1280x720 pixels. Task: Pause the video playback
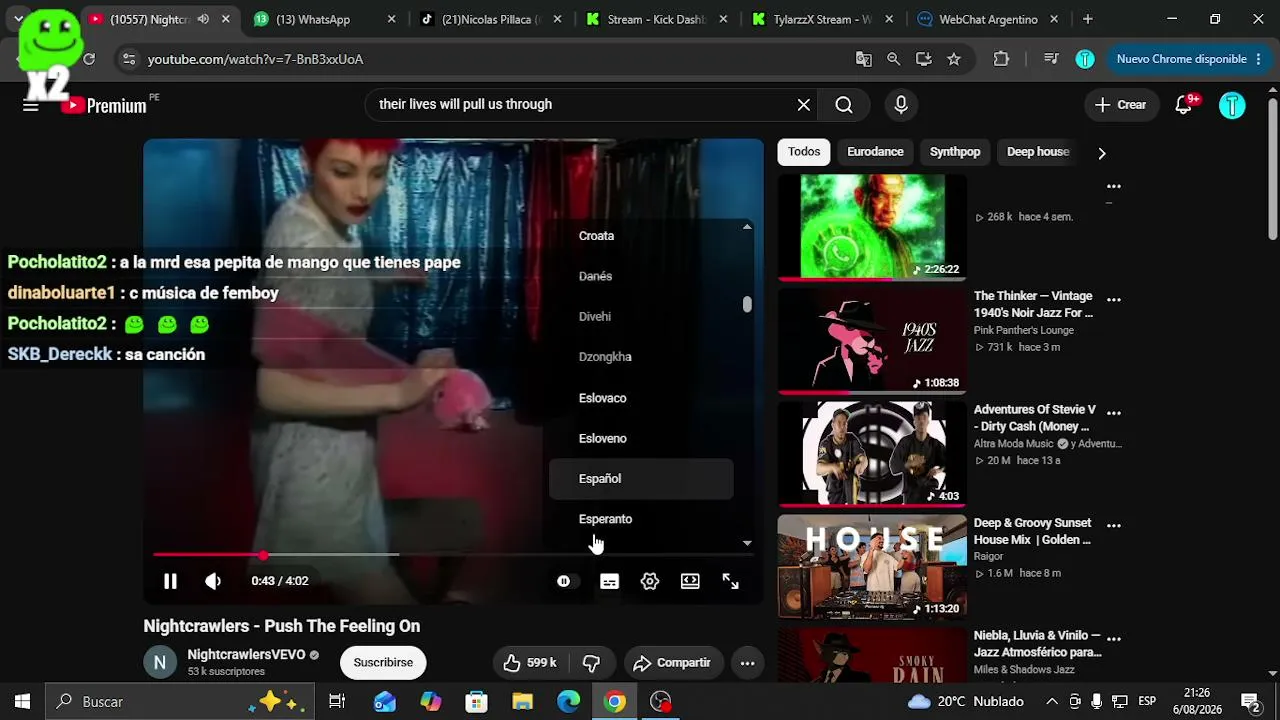coord(170,581)
